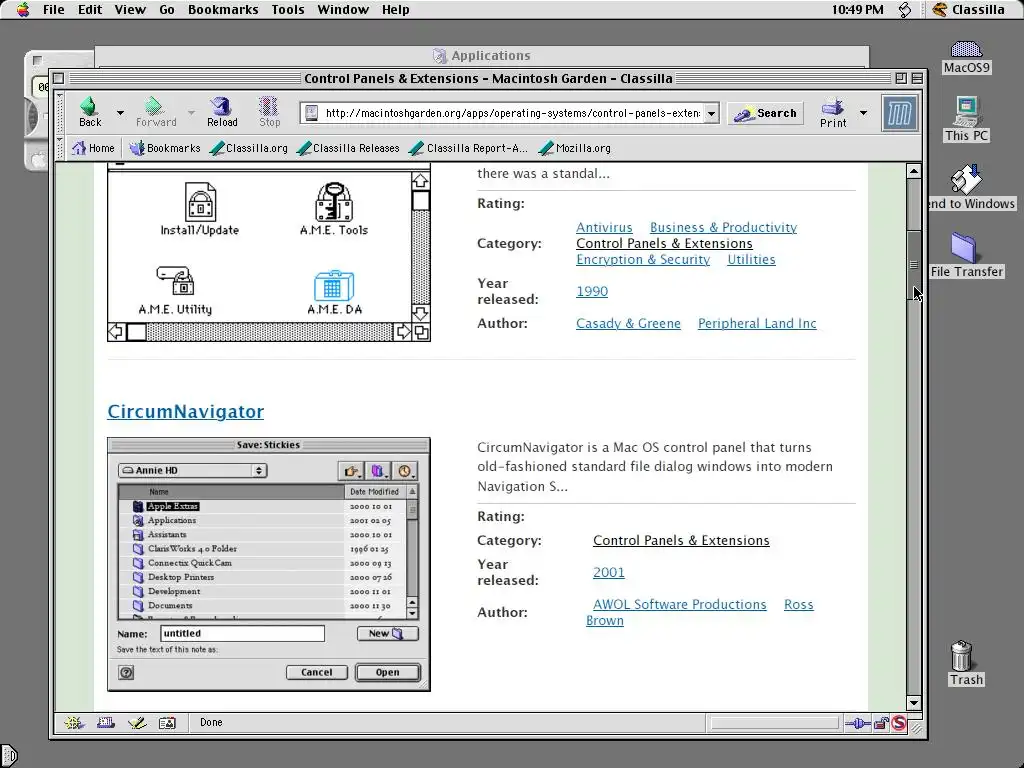Click the Classilla M throbber logo
The height and width of the screenshot is (768, 1024).
(x=899, y=113)
